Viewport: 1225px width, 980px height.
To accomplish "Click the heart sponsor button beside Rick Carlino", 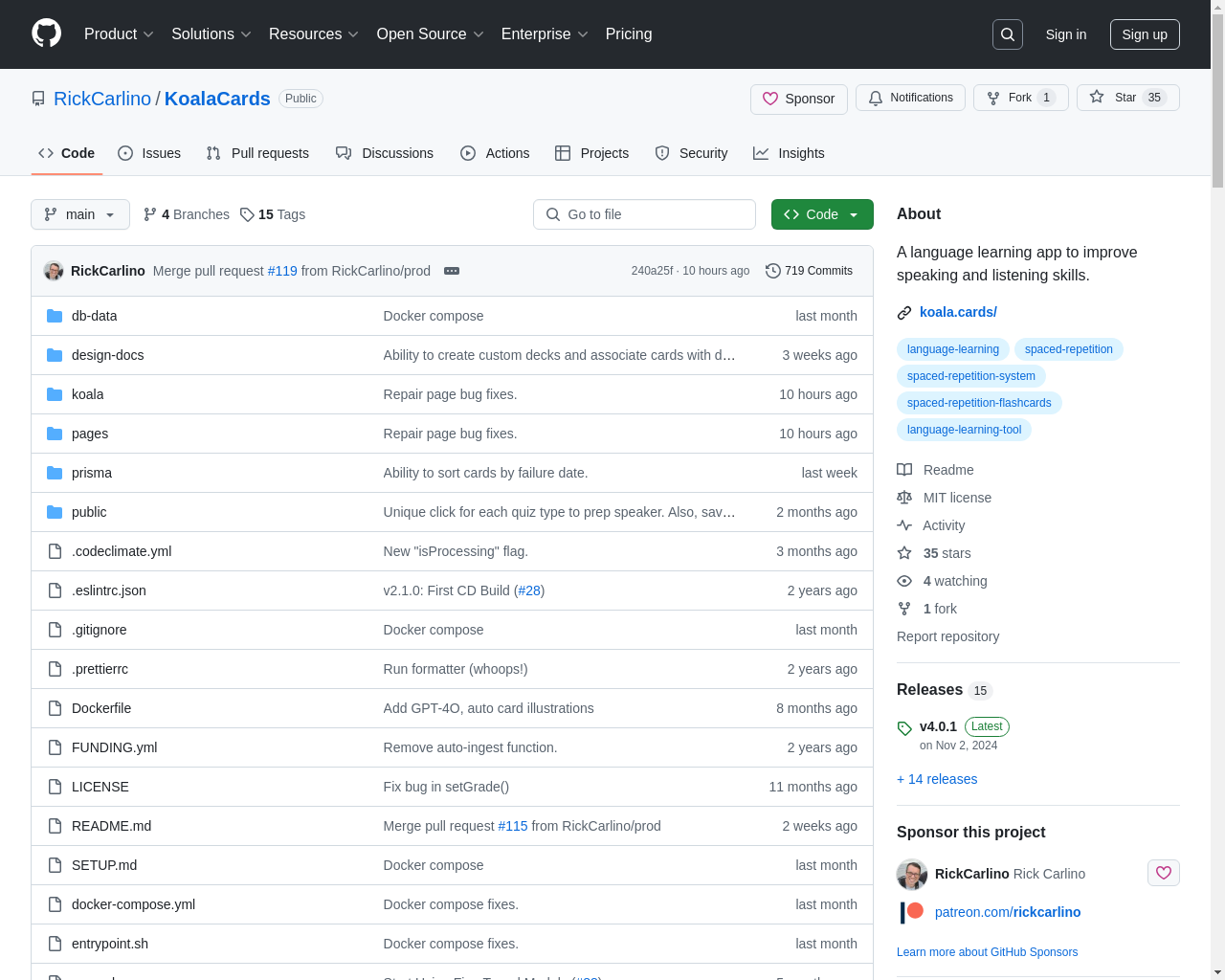I will 1164,873.
